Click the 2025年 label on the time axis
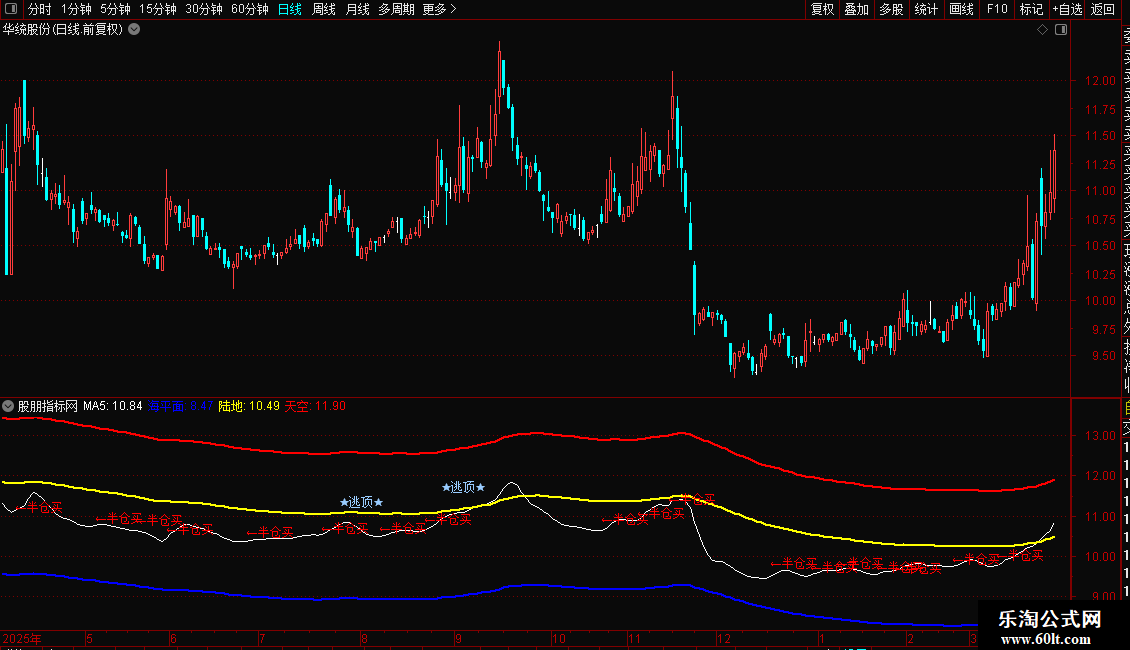Viewport: 1130px width, 650px height. point(22,638)
